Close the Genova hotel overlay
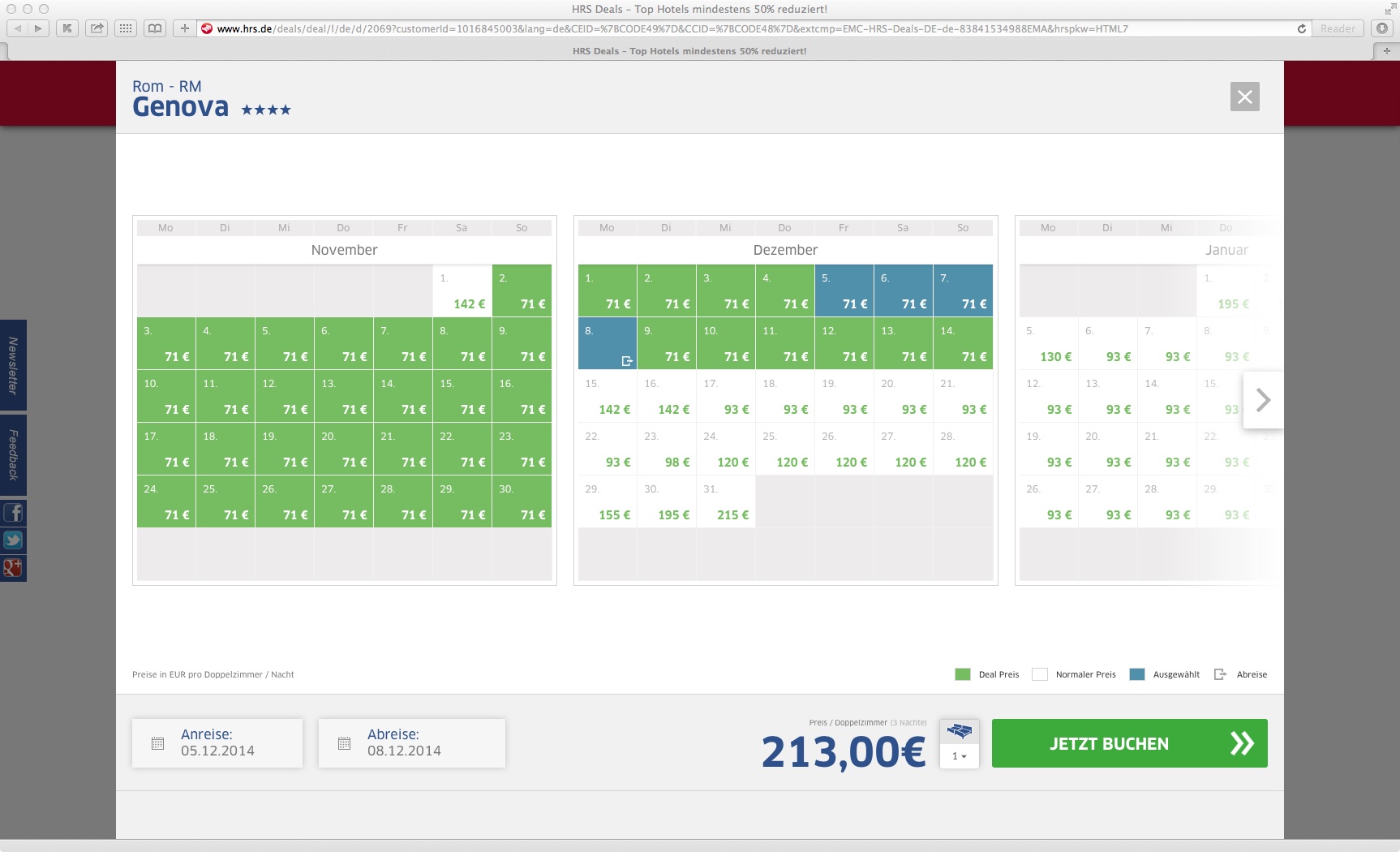The image size is (1400, 852). coord(1244,97)
